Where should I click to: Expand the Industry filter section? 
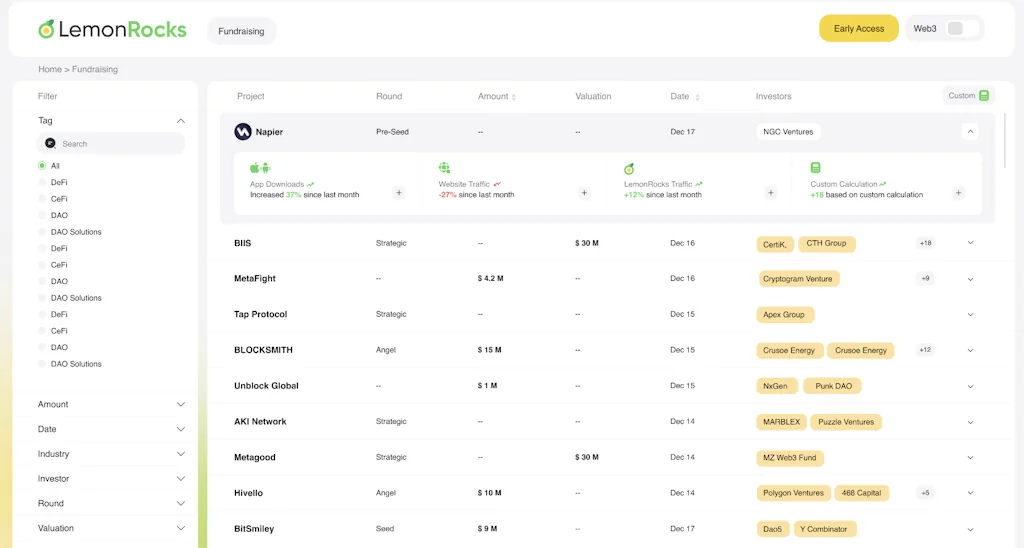[x=181, y=454]
